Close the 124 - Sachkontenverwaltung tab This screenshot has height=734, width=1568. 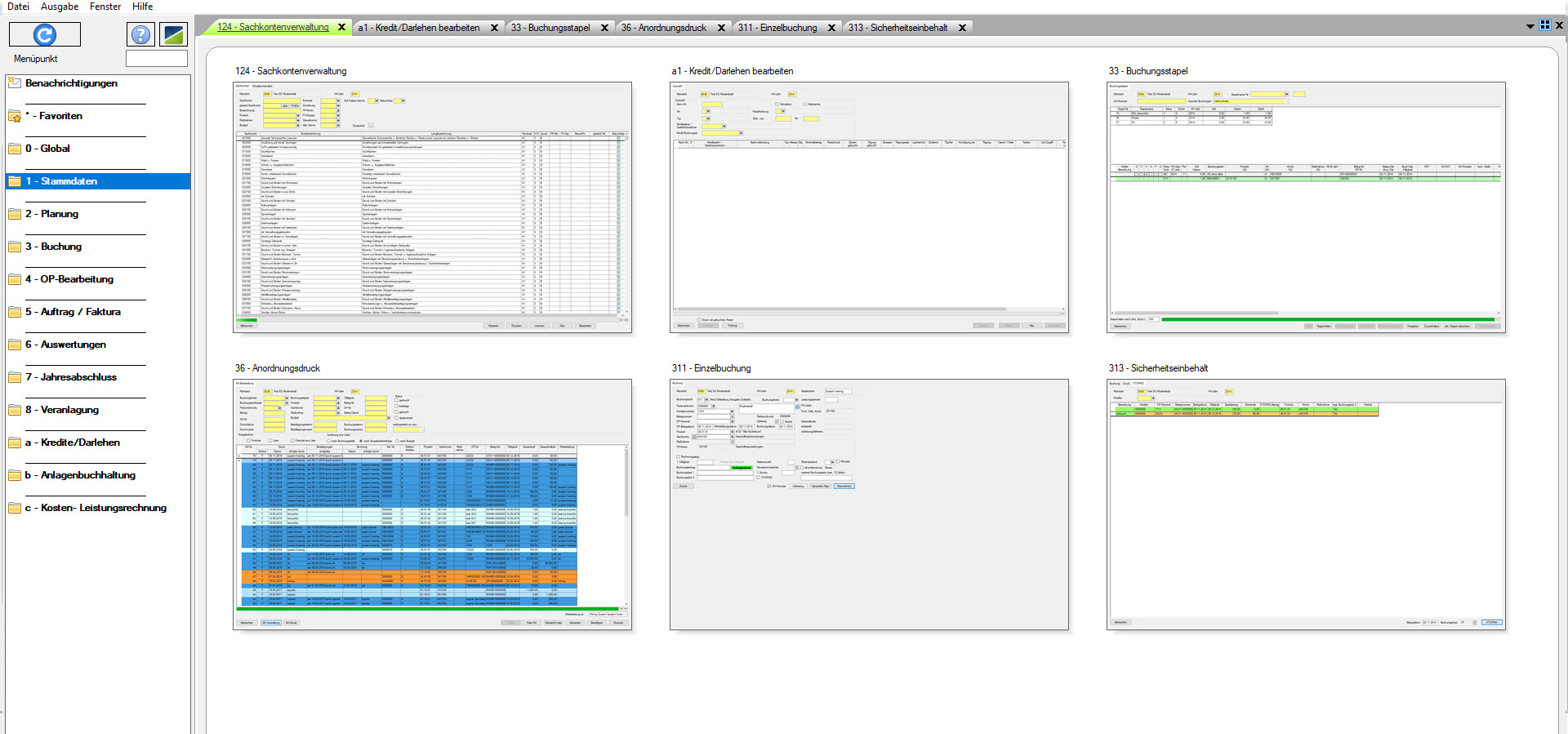[342, 27]
